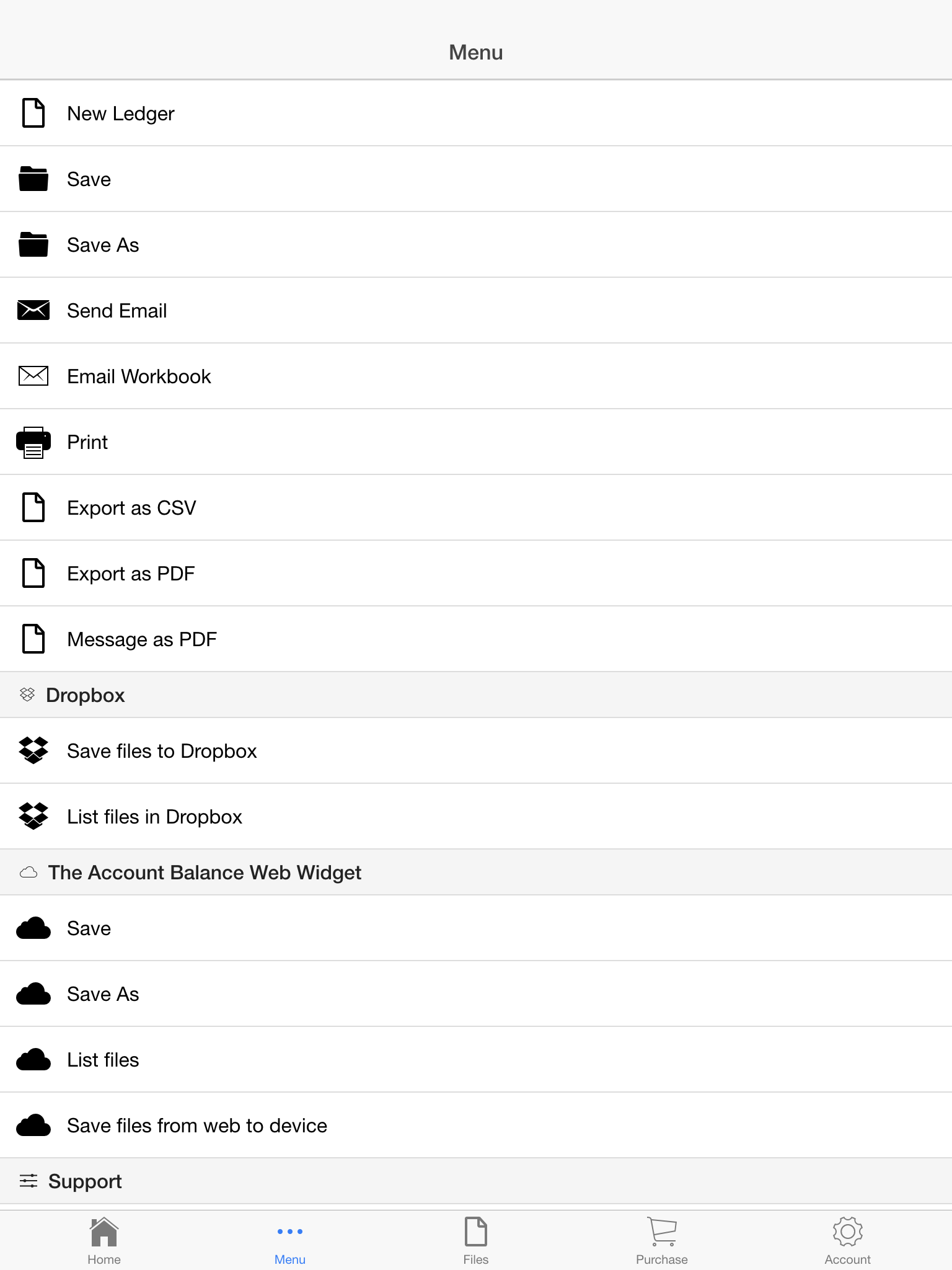Viewport: 952px width, 1270px height.
Task: Tap the Export as CSV file icon
Action: [33, 507]
